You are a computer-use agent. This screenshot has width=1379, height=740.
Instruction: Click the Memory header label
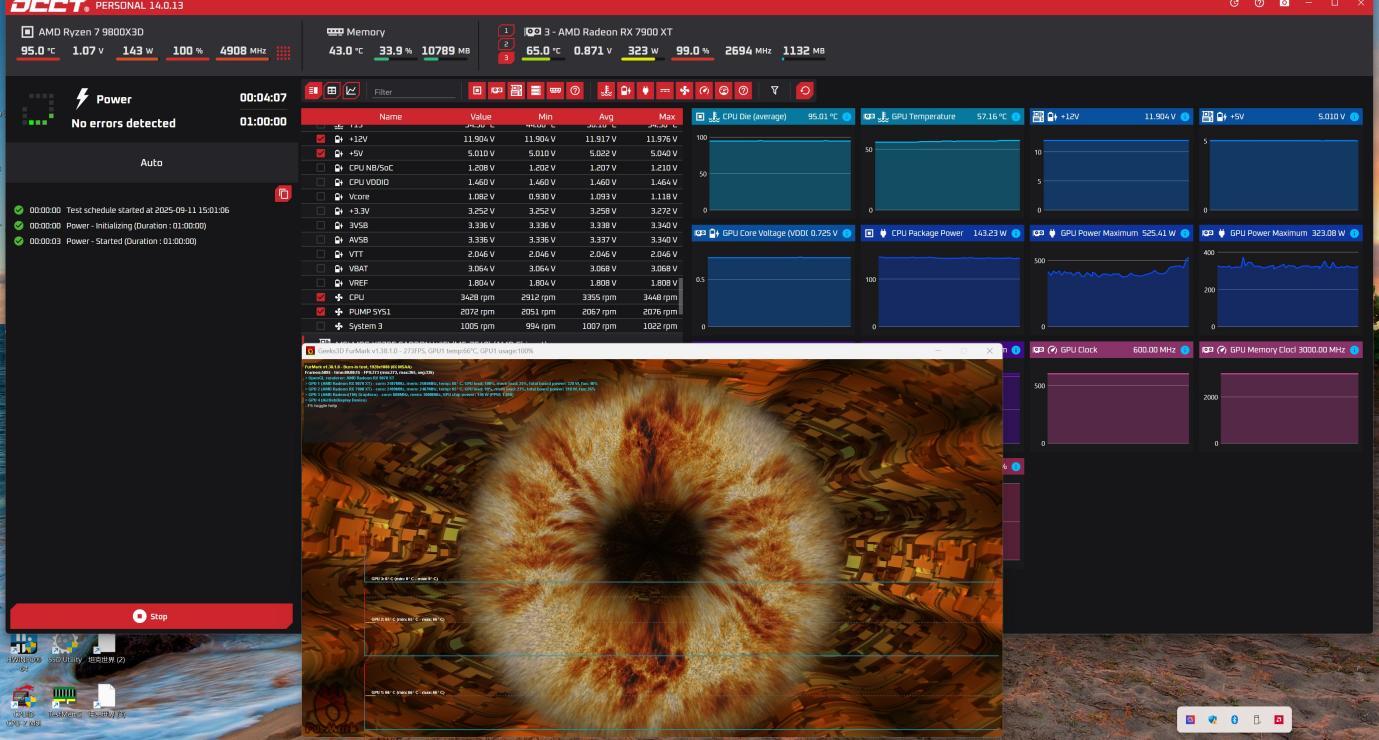(366, 32)
